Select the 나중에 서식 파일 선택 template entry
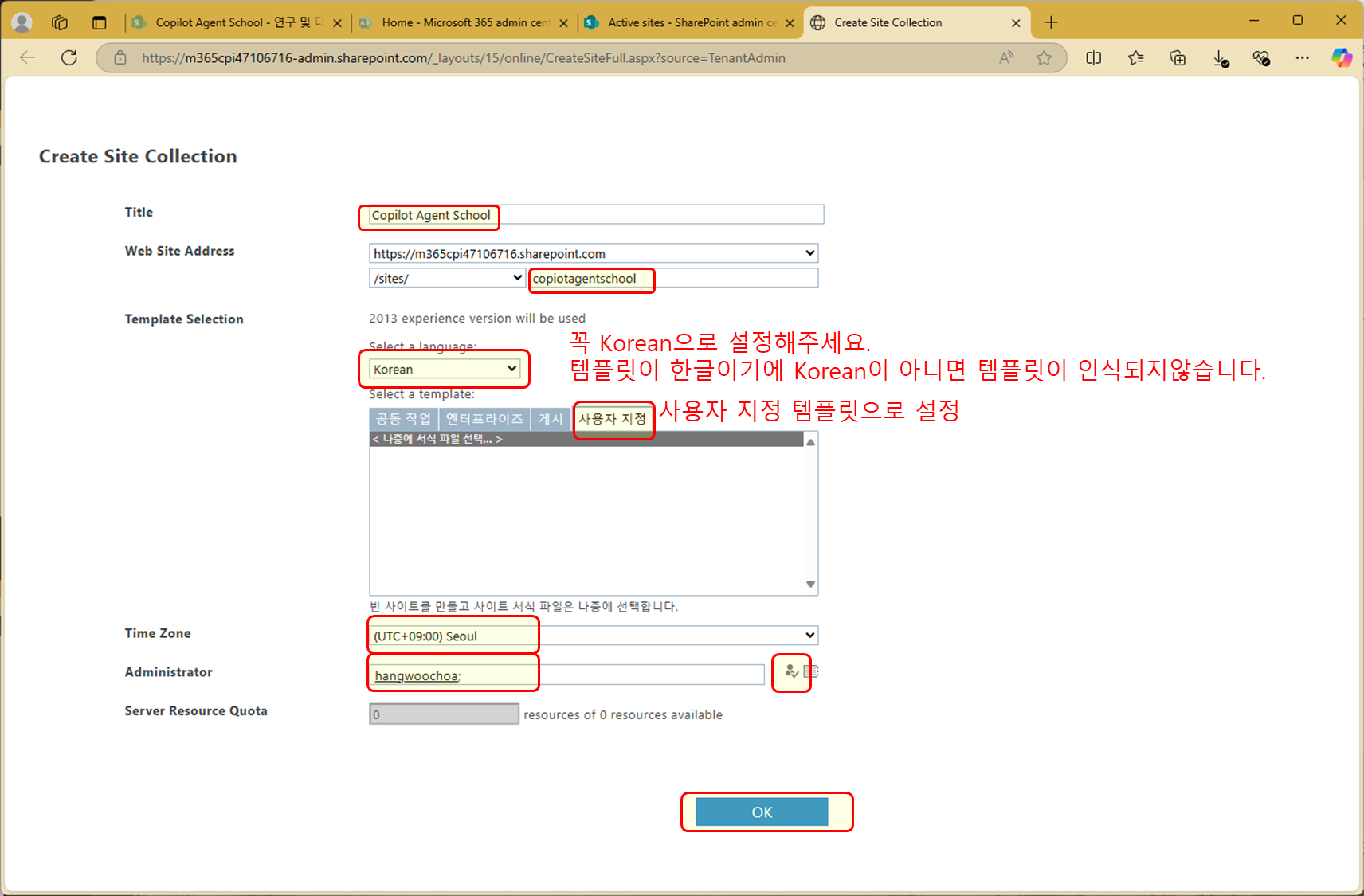1364x896 pixels. [586, 439]
